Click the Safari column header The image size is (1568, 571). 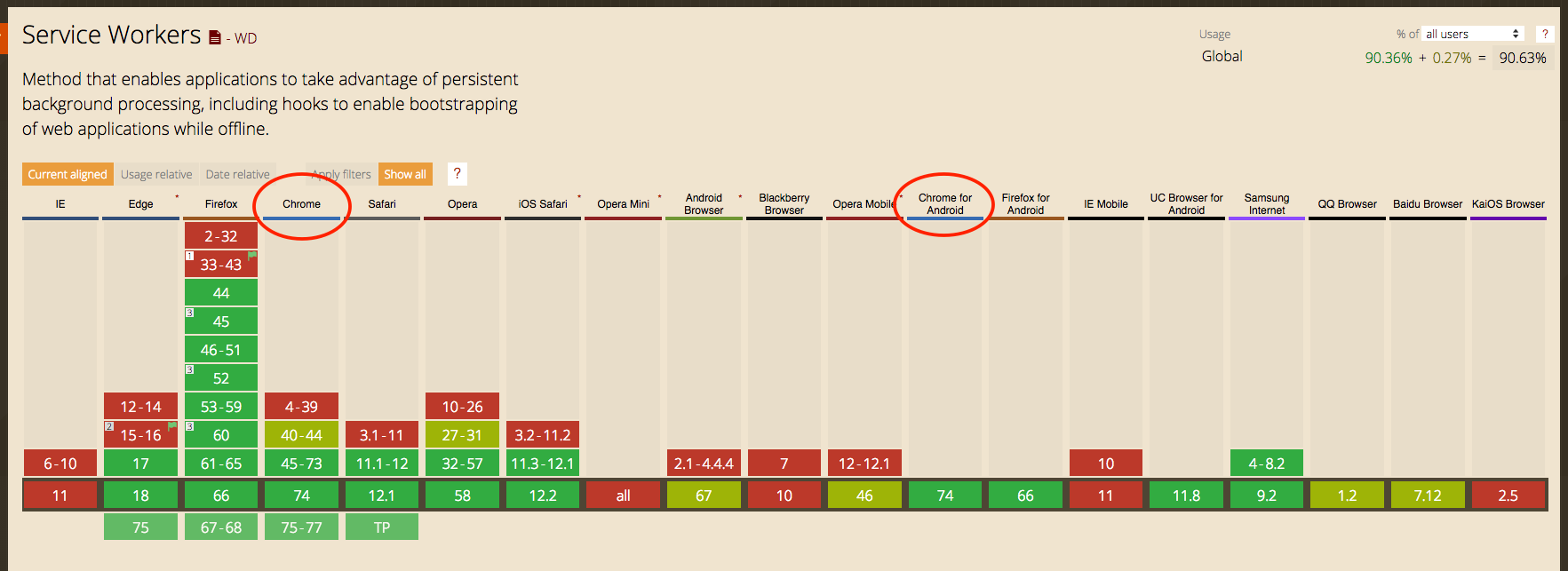[x=382, y=204]
